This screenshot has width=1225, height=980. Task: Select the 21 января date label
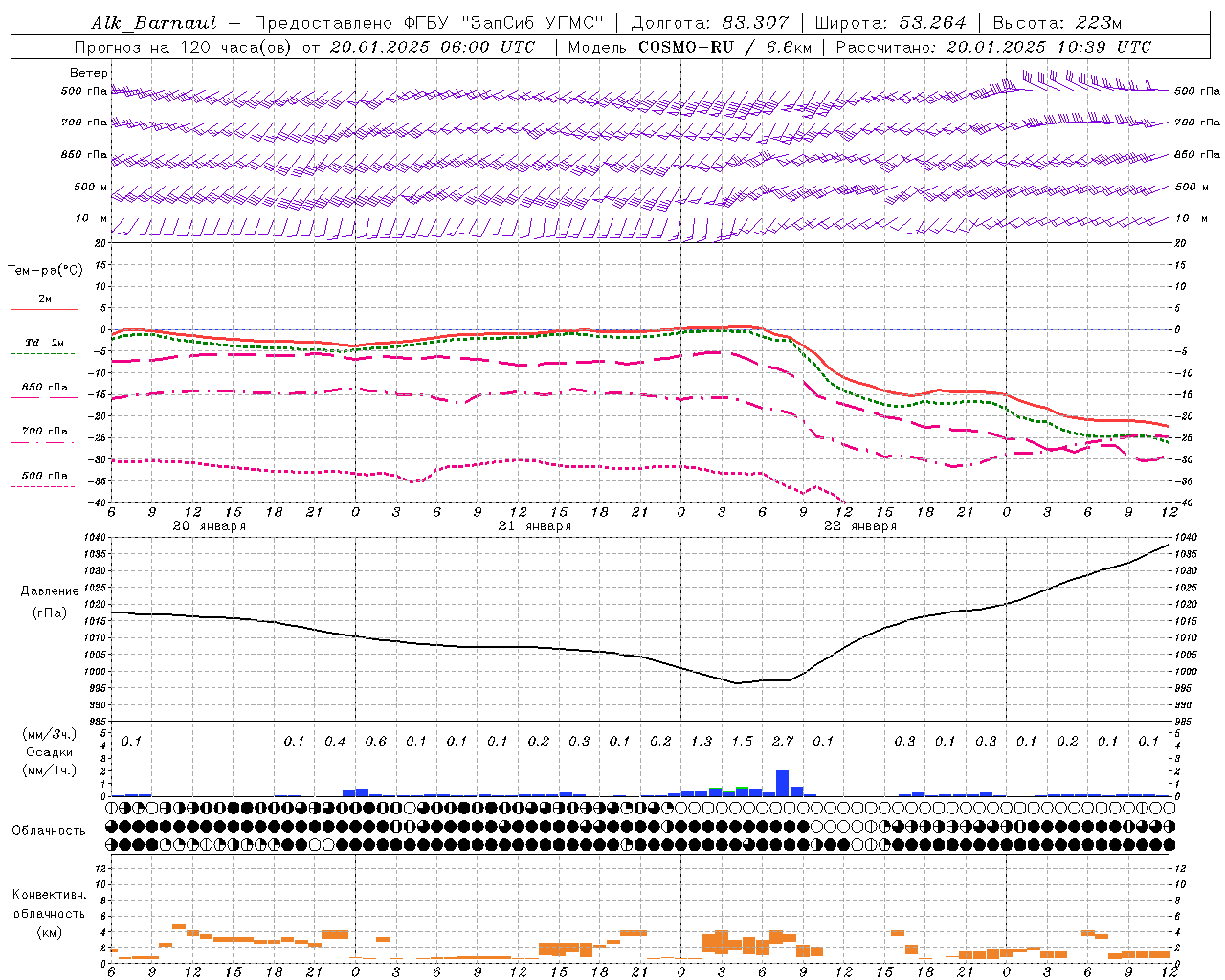point(534,526)
